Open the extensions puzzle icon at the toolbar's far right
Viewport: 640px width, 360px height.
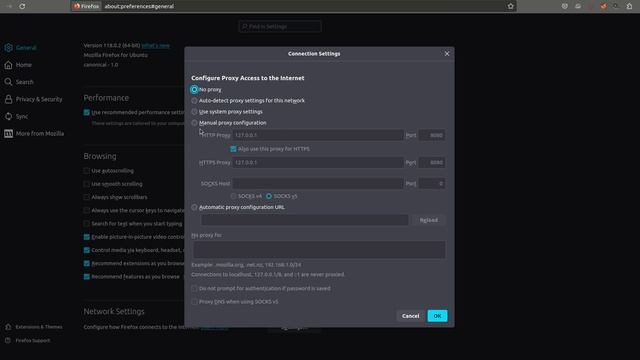click(x=629, y=6)
